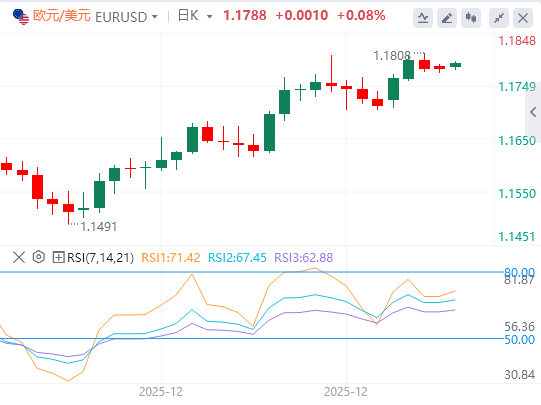Toggle the RSI3:62.88 purple line
This screenshot has width=541, height=405.
(x=304, y=258)
